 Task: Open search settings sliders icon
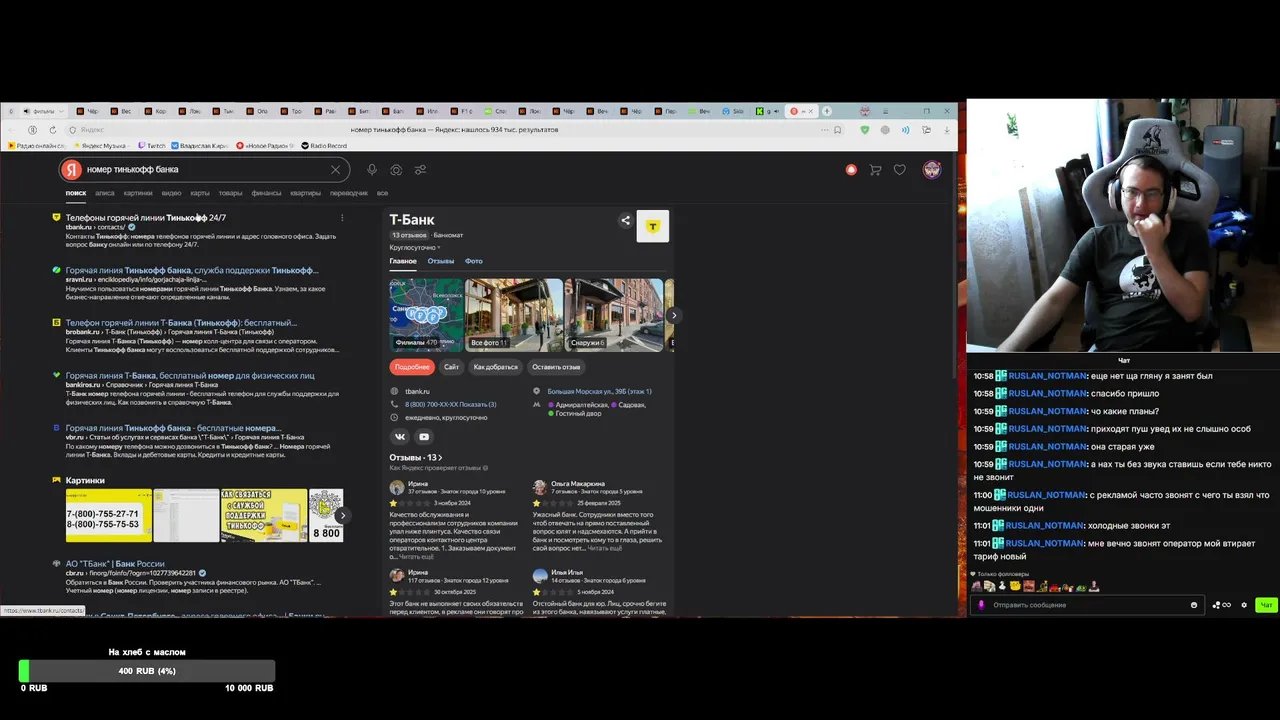tap(420, 170)
